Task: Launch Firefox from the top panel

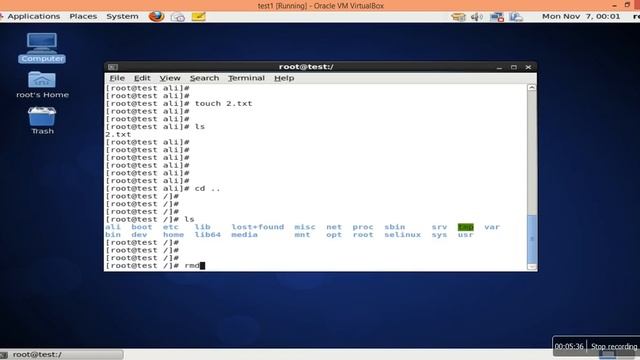Action: [156, 16]
